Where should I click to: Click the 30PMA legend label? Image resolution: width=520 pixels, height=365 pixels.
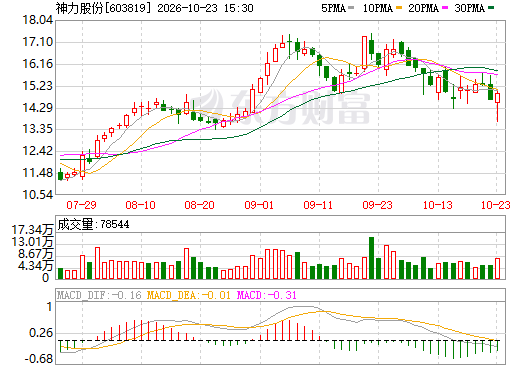tap(469, 8)
